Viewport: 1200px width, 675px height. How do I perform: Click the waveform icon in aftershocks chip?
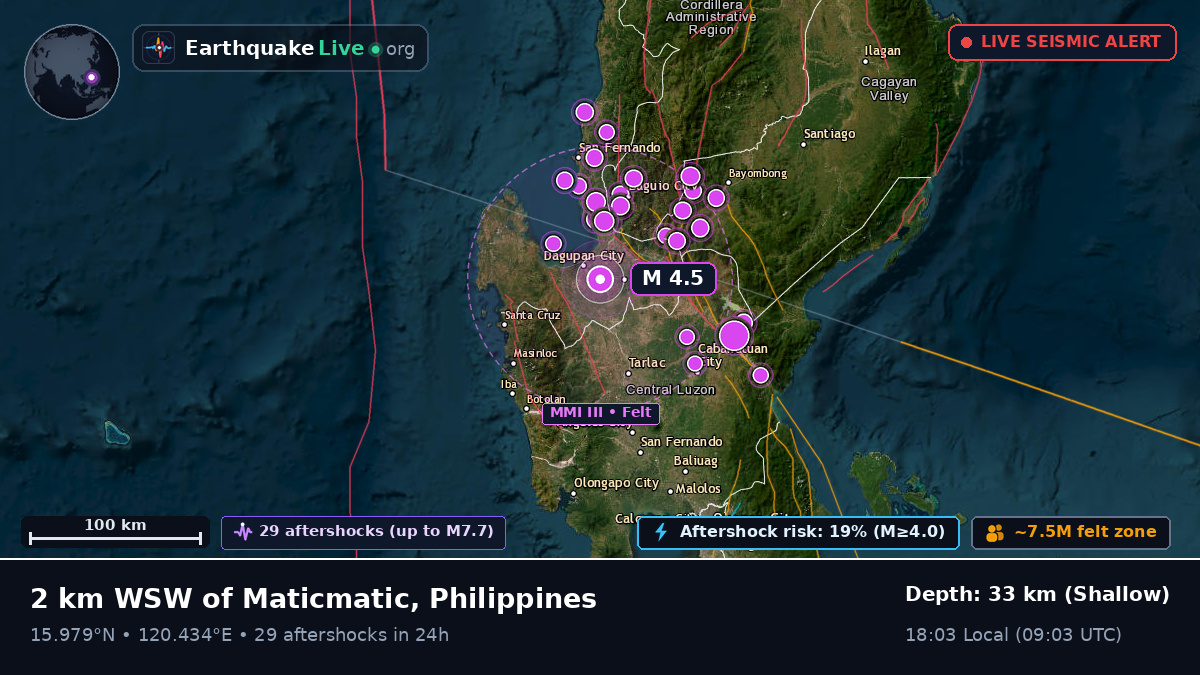coord(243,532)
